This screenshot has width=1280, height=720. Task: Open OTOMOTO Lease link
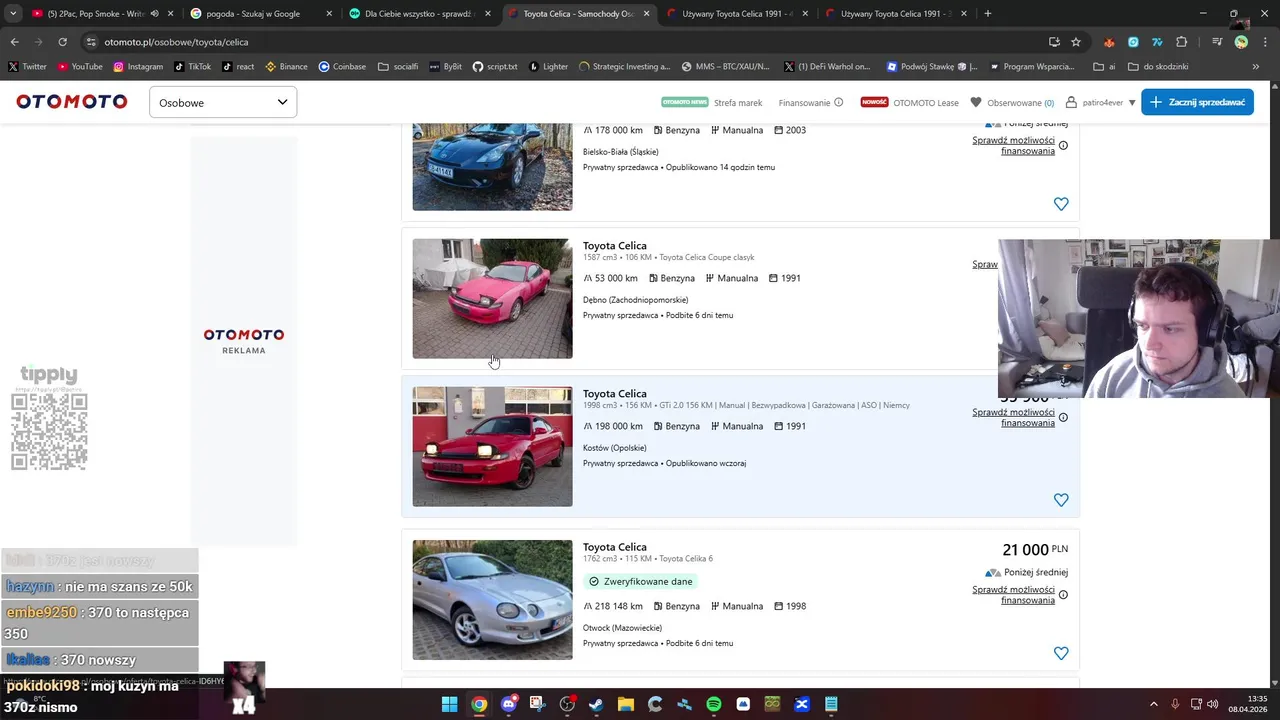pyautogui.click(x=926, y=102)
